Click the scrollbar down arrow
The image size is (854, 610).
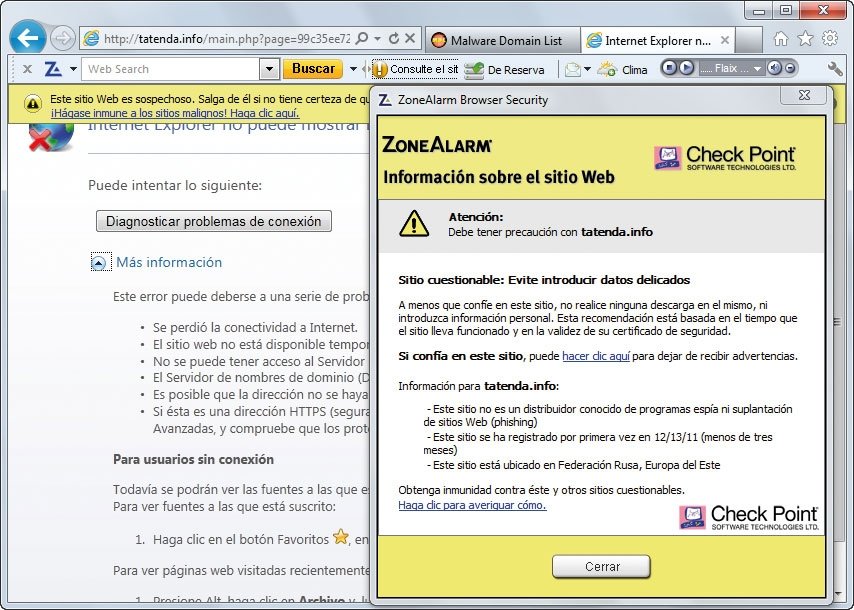[x=838, y=595]
